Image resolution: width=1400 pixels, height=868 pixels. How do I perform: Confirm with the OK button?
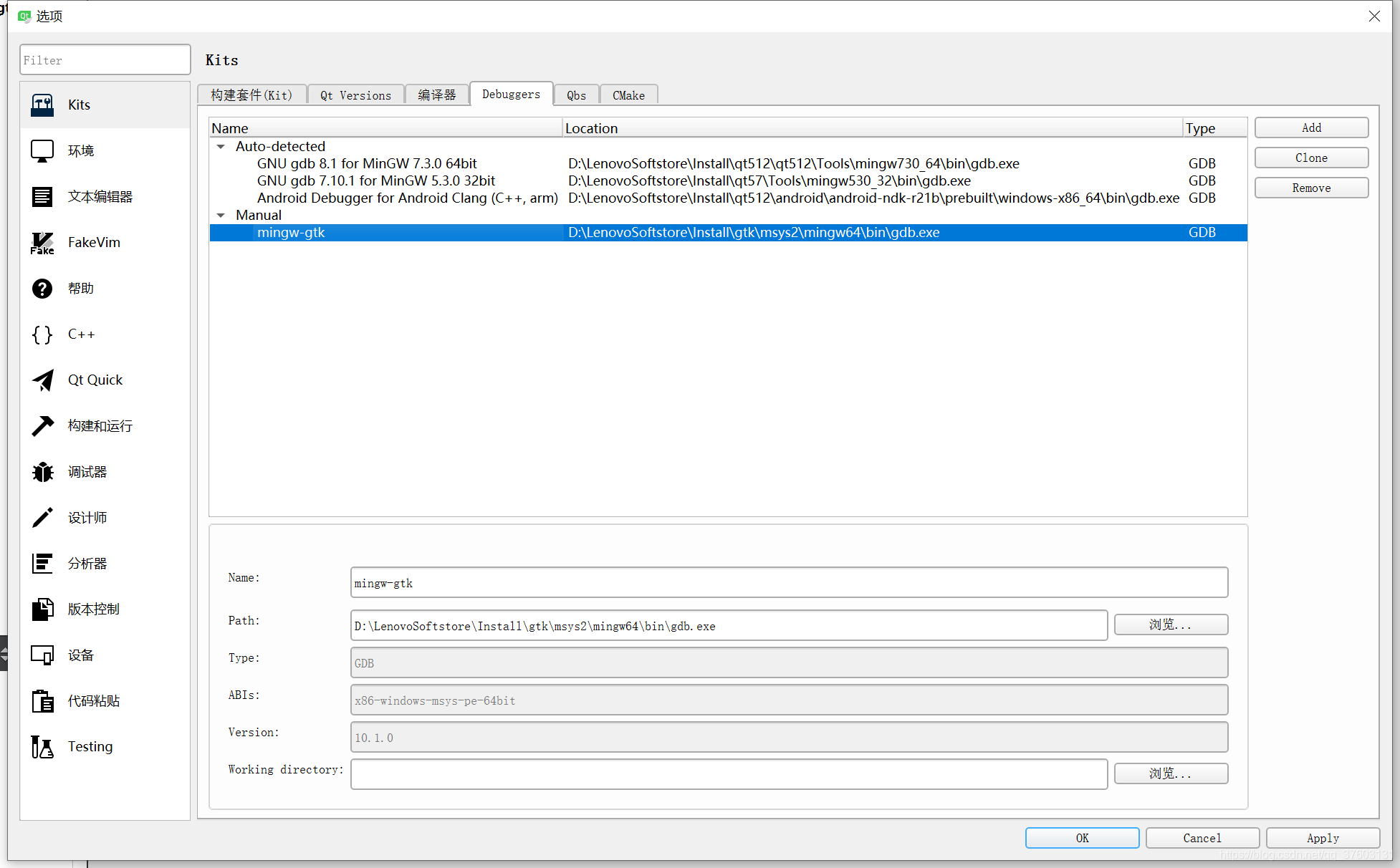[1082, 838]
